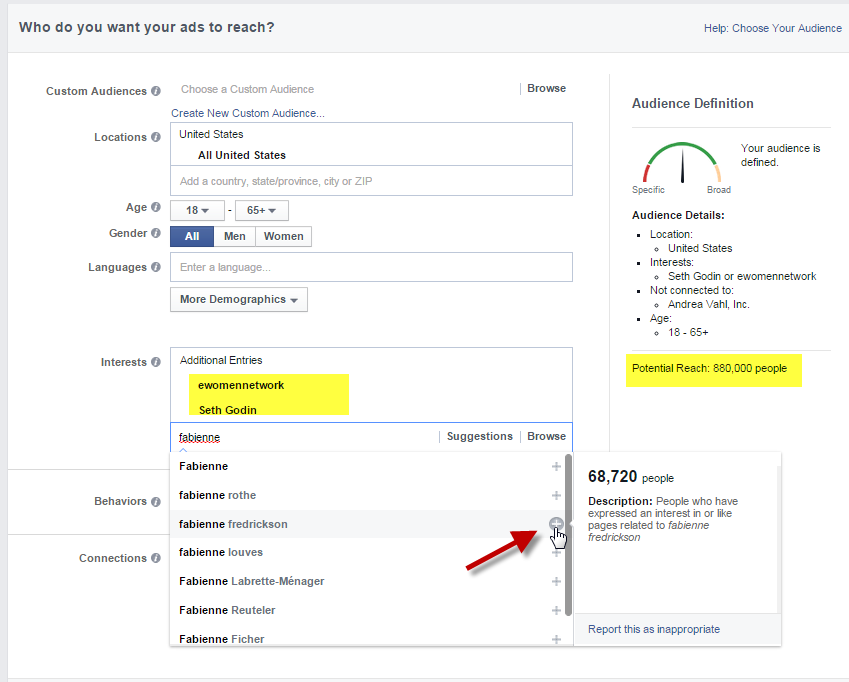Image resolution: width=849 pixels, height=682 pixels.
Task: Click the Custom Audiences info icon
Action: coord(156,91)
